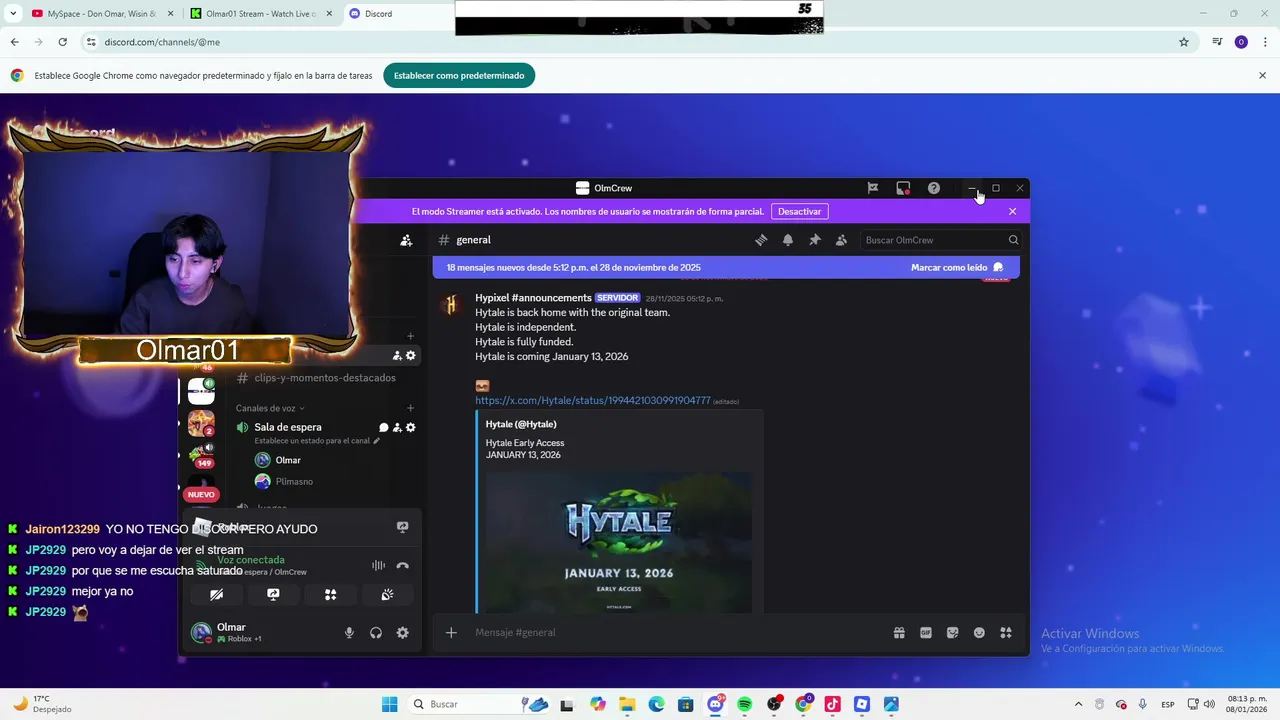Image resolution: width=1280 pixels, height=720 pixels.
Task: Open Direct Messages friends icon above channel list
Action: pyautogui.click(x=406, y=240)
